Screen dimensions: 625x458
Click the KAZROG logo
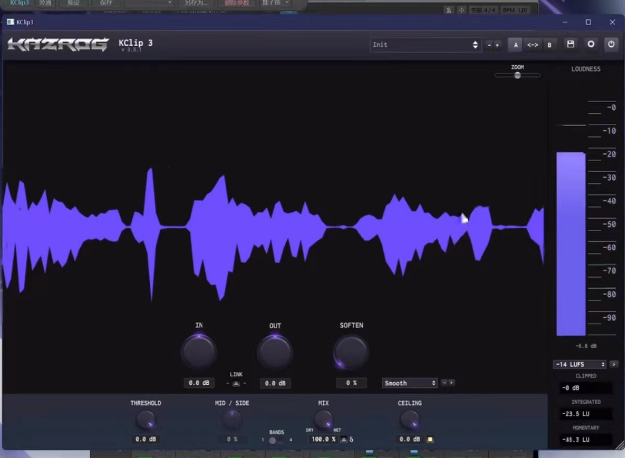point(58,44)
